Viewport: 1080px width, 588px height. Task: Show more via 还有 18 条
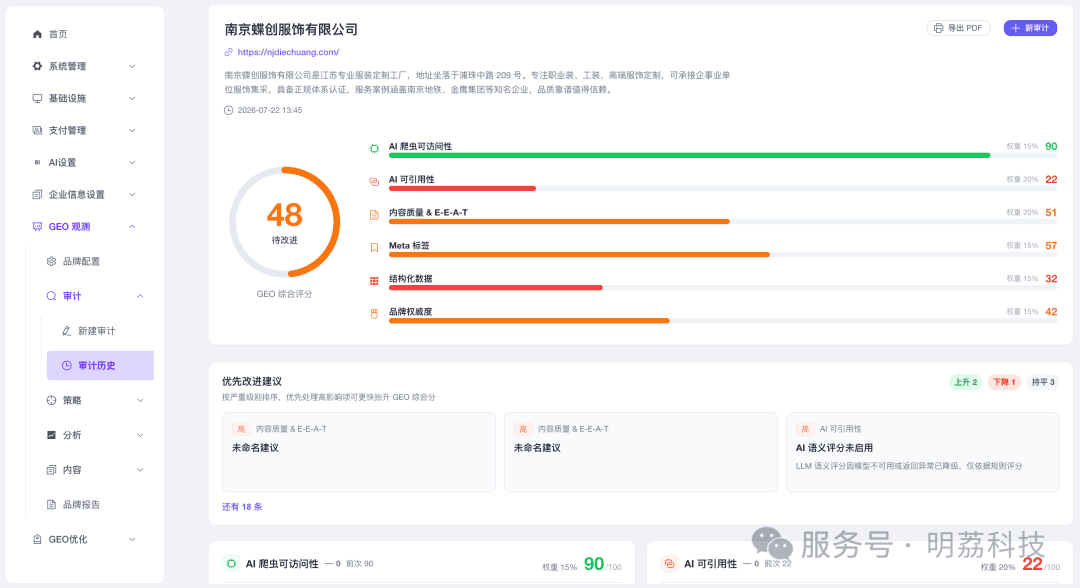click(x=242, y=507)
